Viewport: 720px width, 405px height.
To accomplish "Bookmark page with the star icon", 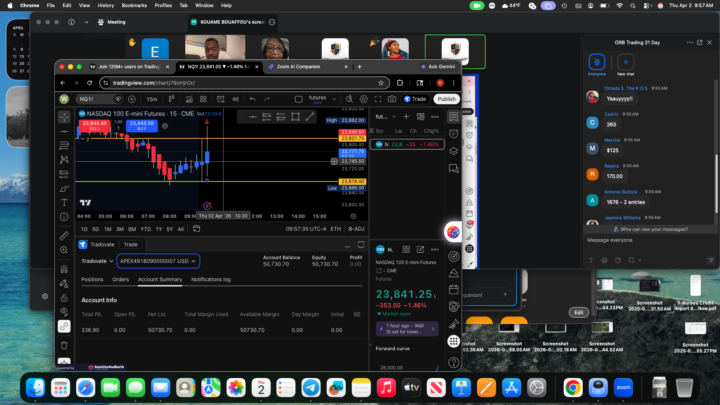I will coord(381,83).
